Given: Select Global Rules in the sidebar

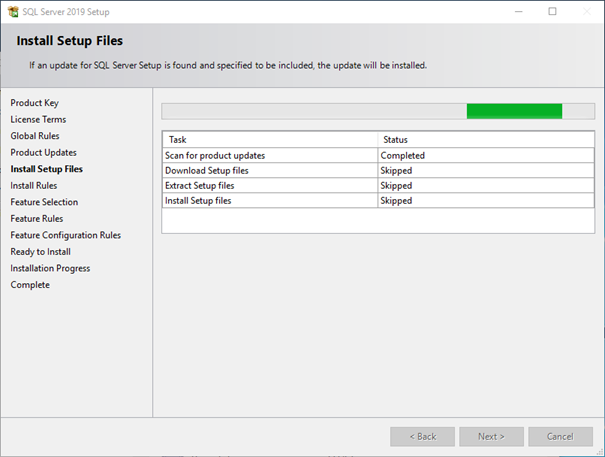Looking at the screenshot, I should [35, 136].
